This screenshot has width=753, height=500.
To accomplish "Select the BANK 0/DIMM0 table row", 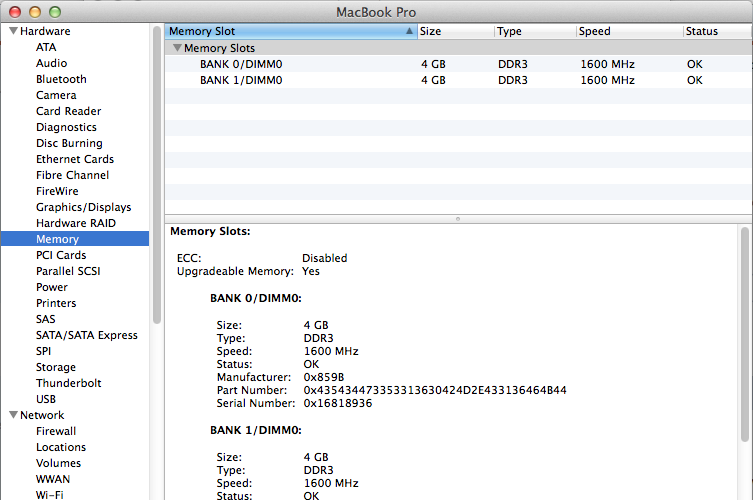I will (459, 64).
